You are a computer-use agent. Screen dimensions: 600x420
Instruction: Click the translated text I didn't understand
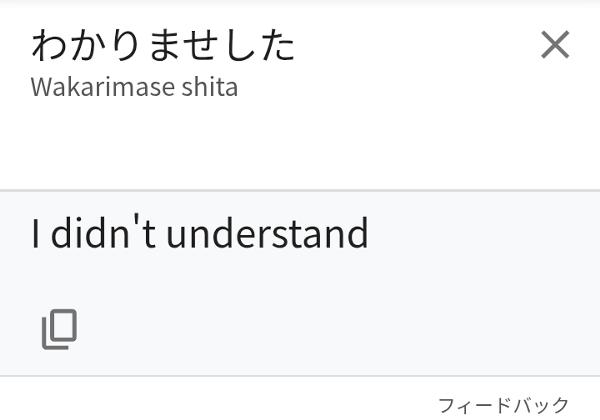pyautogui.click(x=200, y=231)
